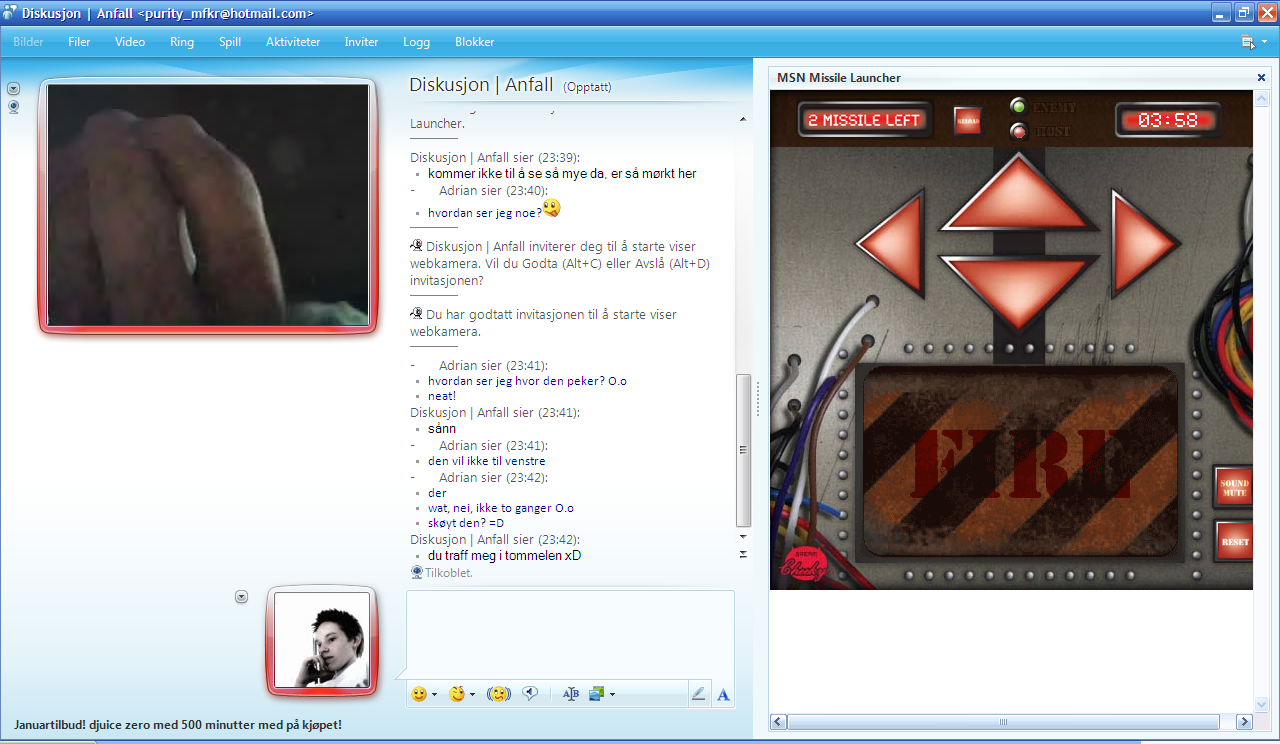The width and height of the screenshot is (1280, 744).
Task: Select the red Host indicator light
Action: 1019,131
